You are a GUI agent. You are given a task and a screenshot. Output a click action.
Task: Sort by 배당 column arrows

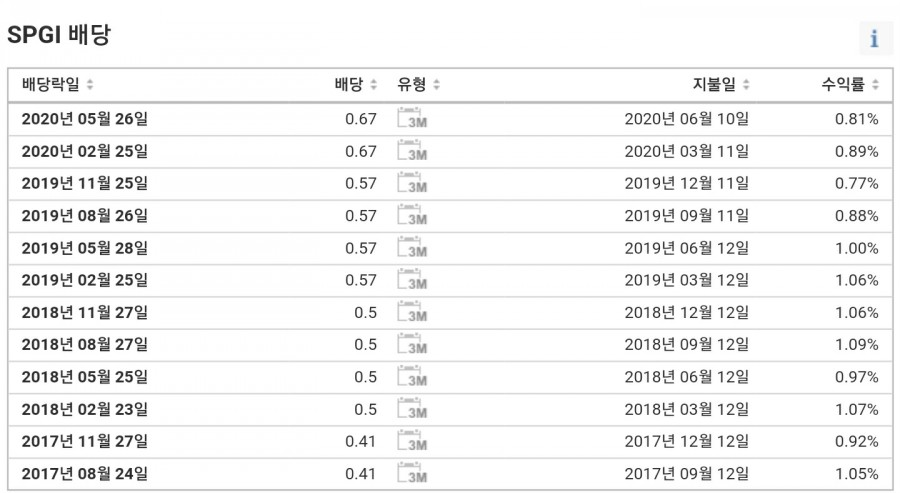374,84
